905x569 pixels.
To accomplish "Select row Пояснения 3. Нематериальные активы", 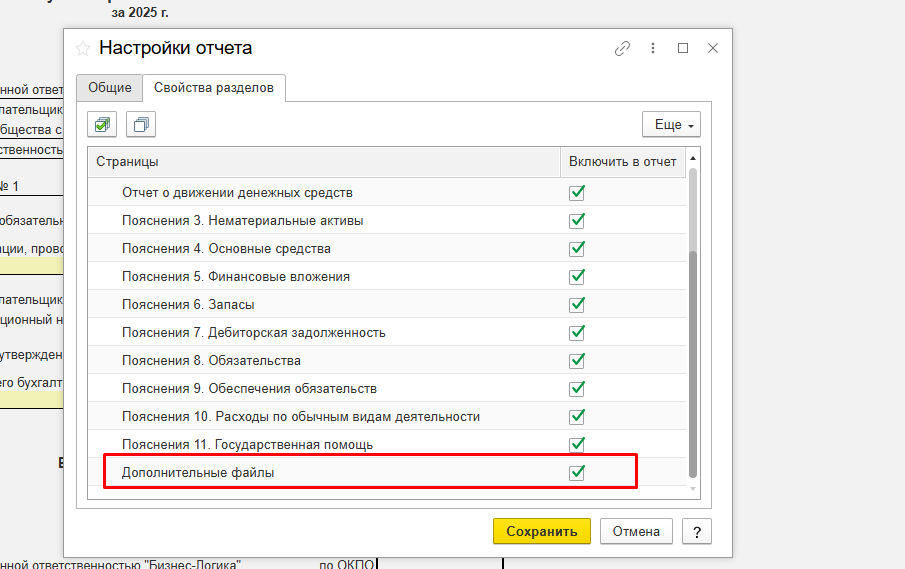I will (387, 220).
